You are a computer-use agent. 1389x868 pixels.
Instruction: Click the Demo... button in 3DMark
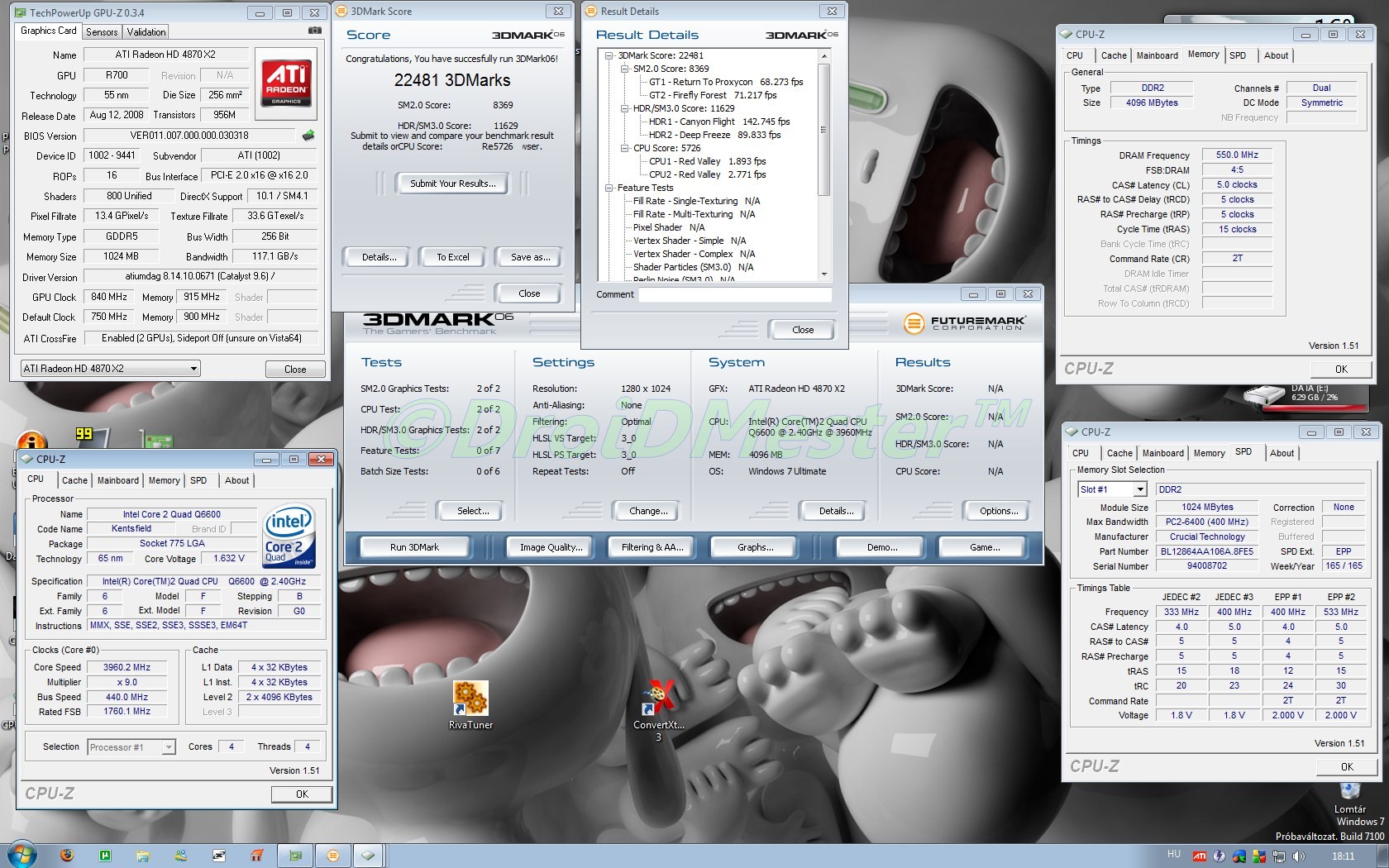pos(882,547)
